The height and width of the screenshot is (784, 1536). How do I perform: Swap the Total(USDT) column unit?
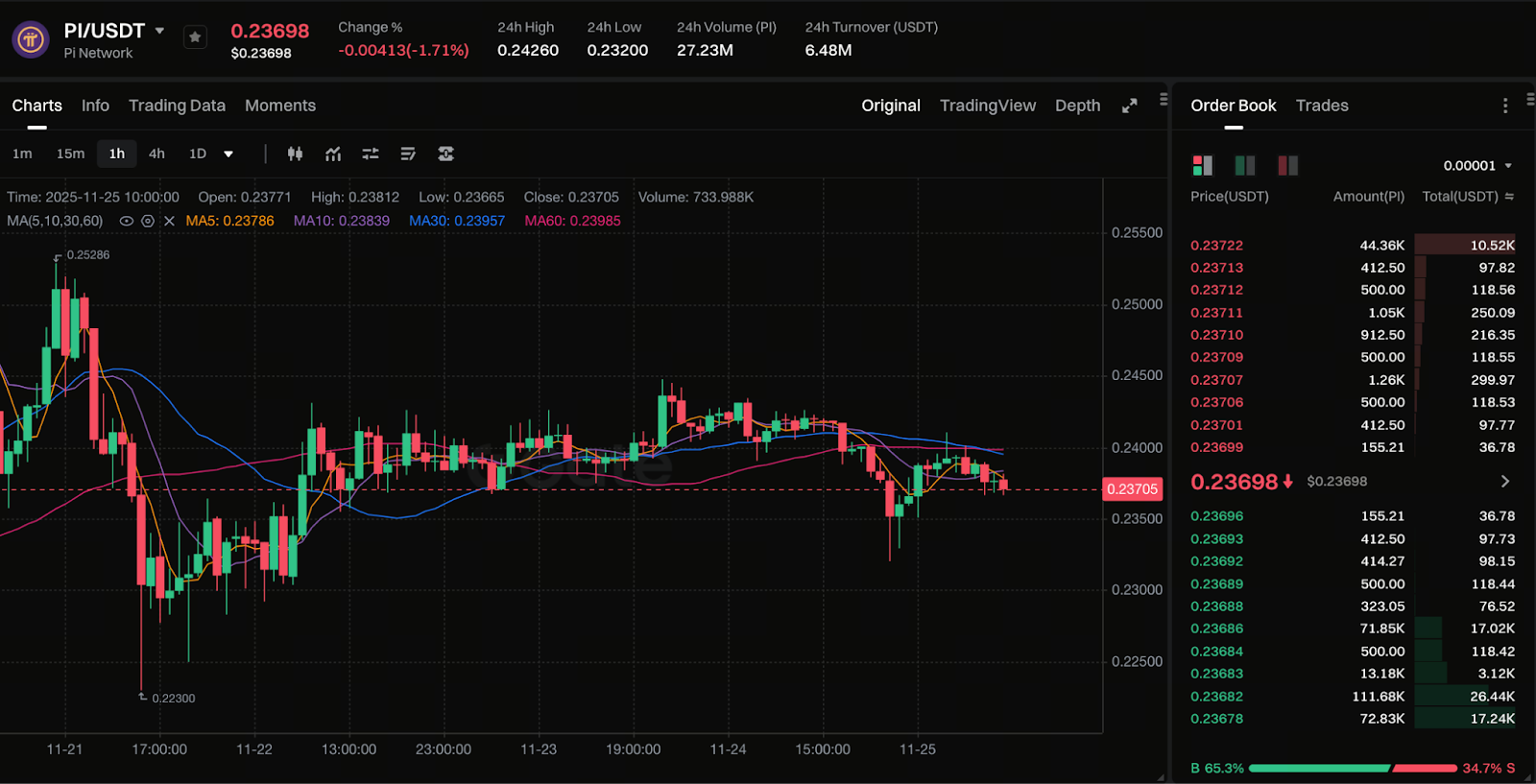1509,197
